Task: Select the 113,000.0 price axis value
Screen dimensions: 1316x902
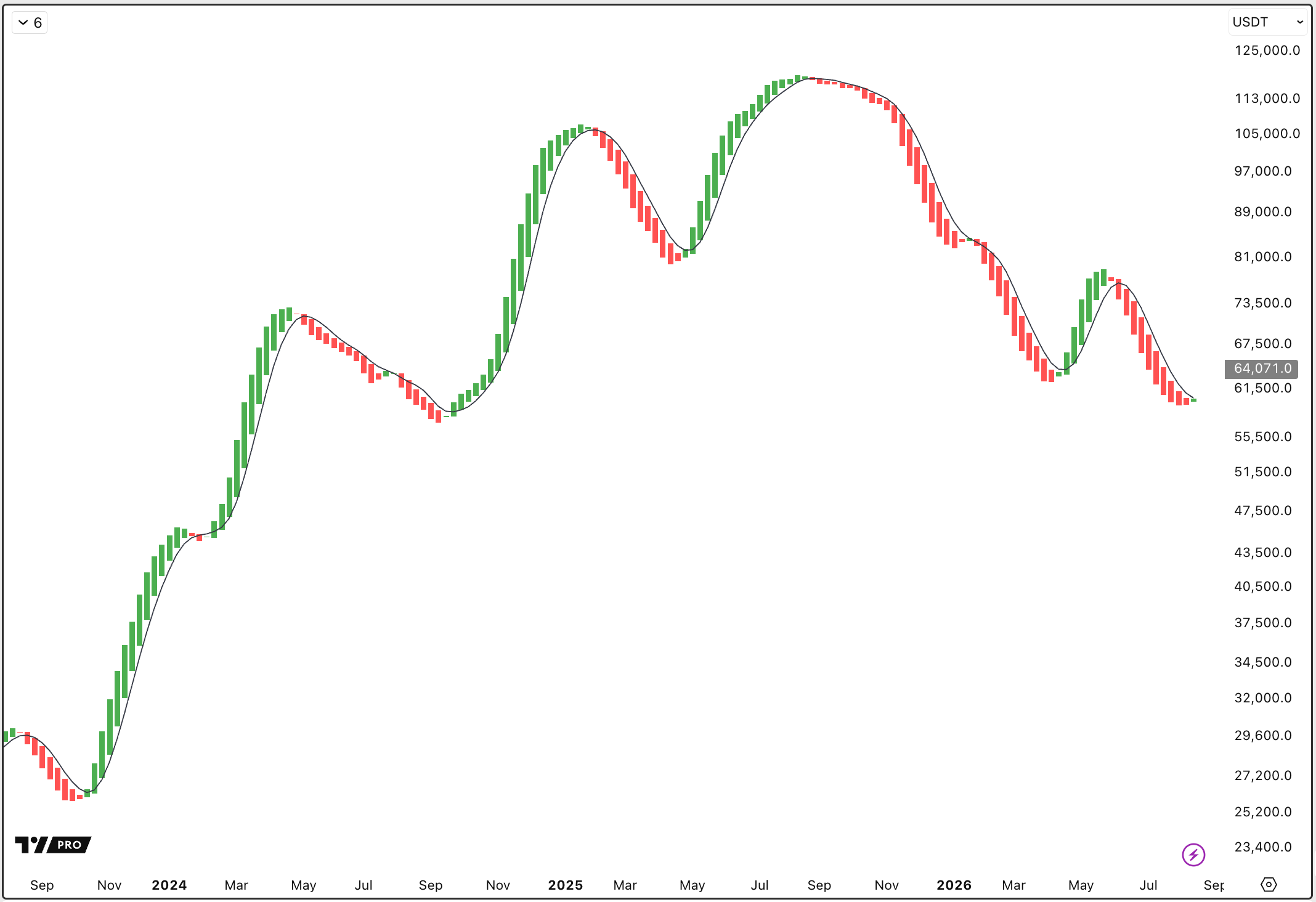Action: pyautogui.click(x=1267, y=99)
